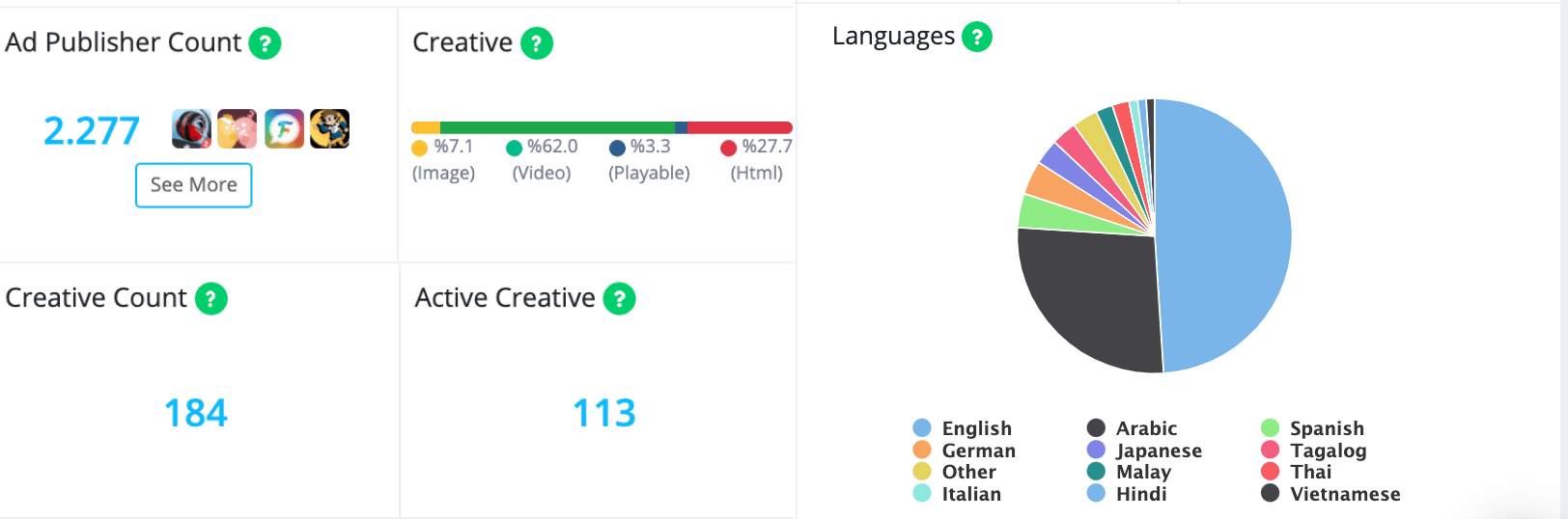Click the Ad Publisher Count help icon
The image size is (1568, 519).
click(x=265, y=43)
